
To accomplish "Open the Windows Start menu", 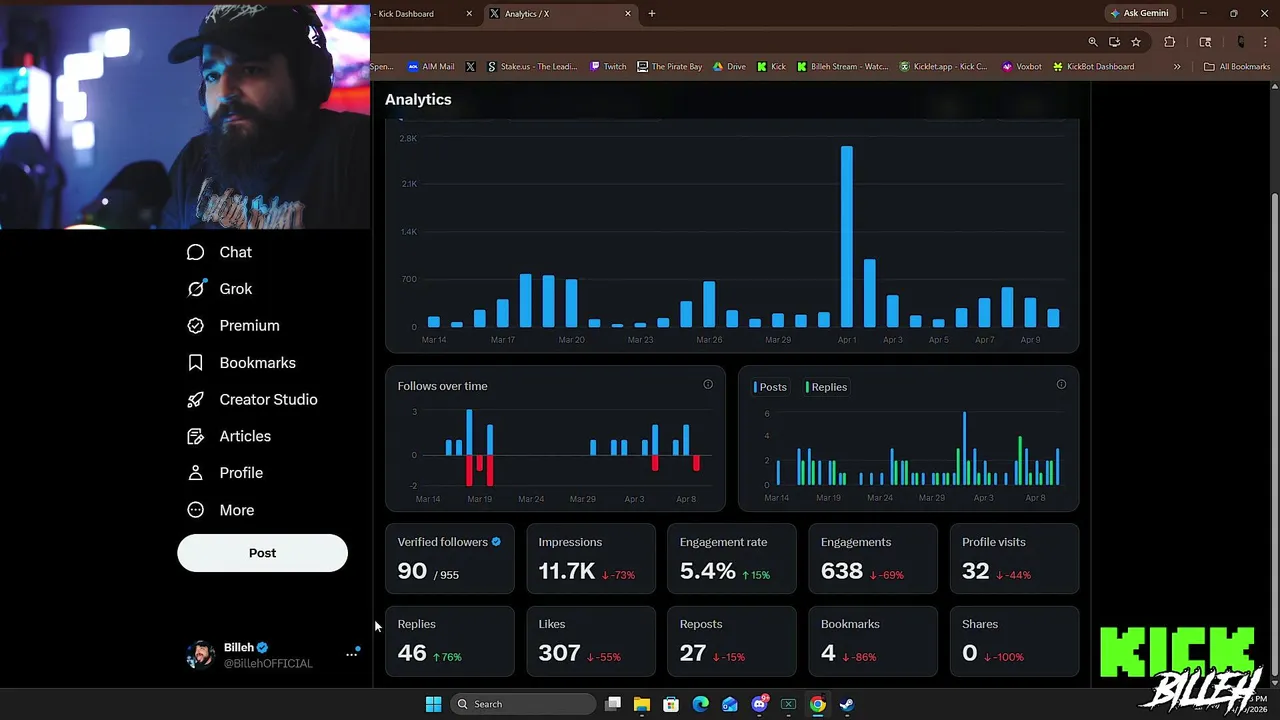I will pyautogui.click(x=433, y=704).
